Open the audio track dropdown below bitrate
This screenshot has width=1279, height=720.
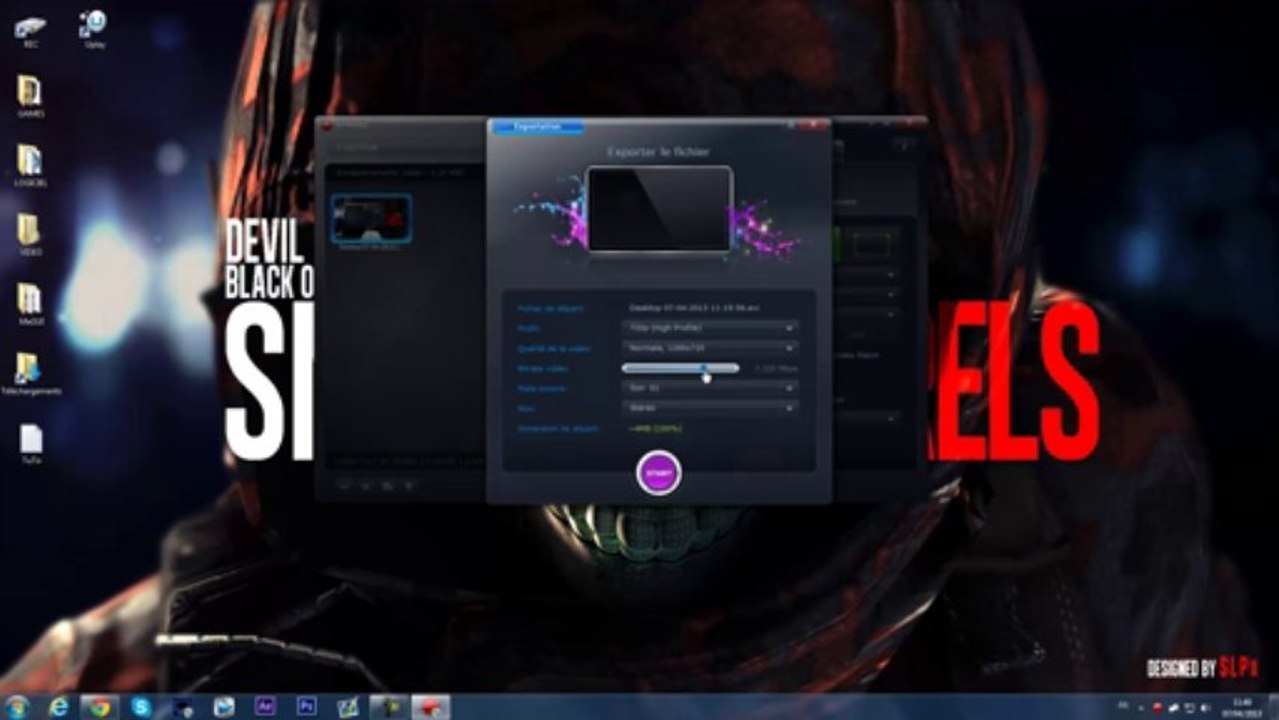[x=709, y=387]
